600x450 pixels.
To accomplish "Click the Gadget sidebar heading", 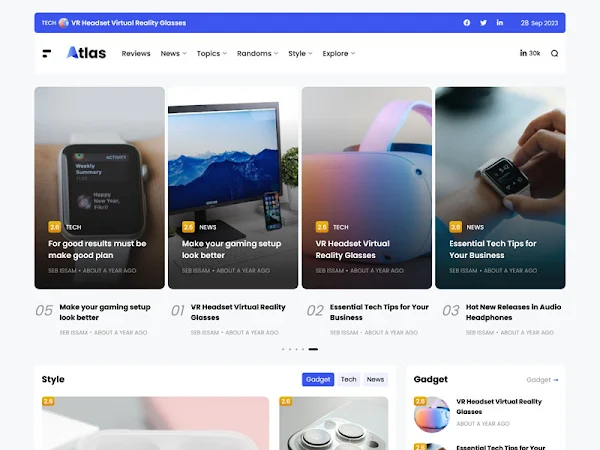I will (430, 379).
